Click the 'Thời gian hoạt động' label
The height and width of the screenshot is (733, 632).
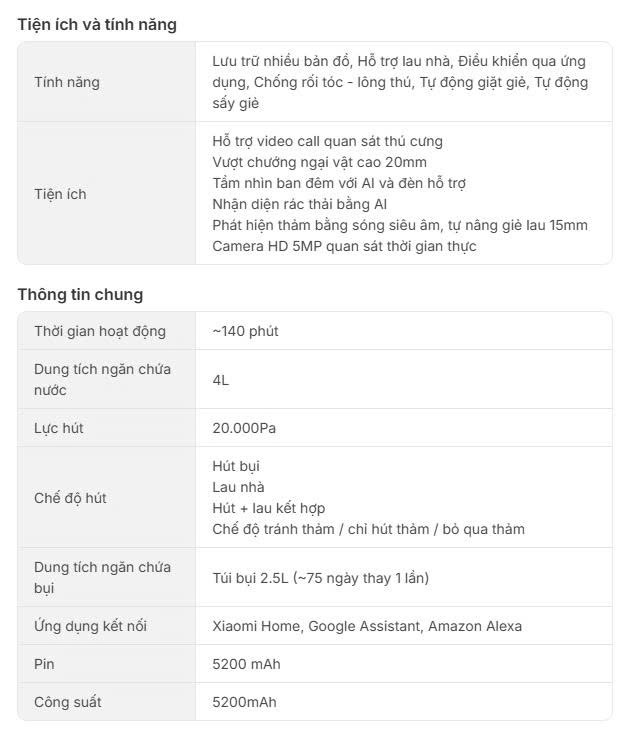tap(100, 331)
